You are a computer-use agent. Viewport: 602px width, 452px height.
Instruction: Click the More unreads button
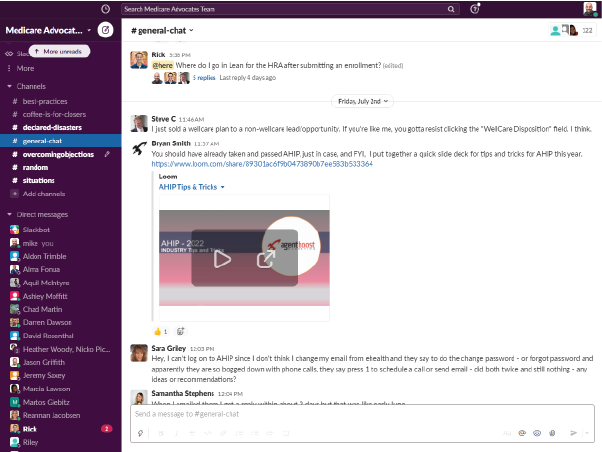click(60, 51)
